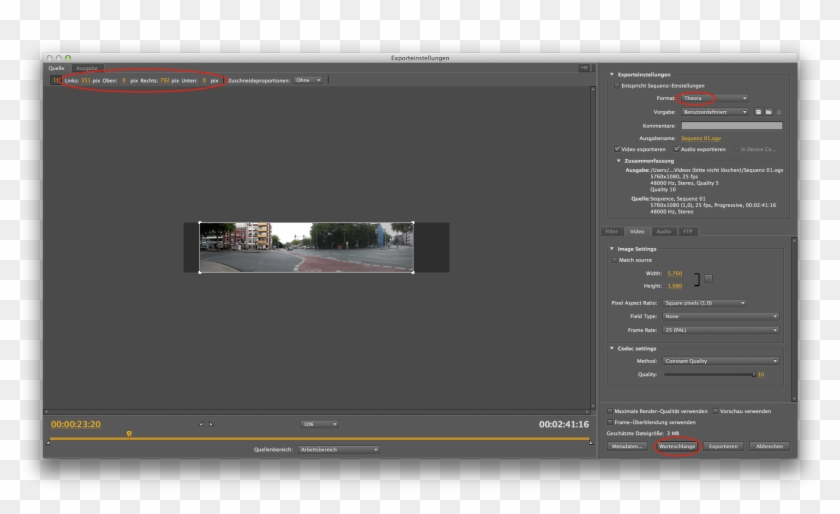This screenshot has width=840, height=514.
Task: Open the FTP tab
Action: click(x=688, y=232)
